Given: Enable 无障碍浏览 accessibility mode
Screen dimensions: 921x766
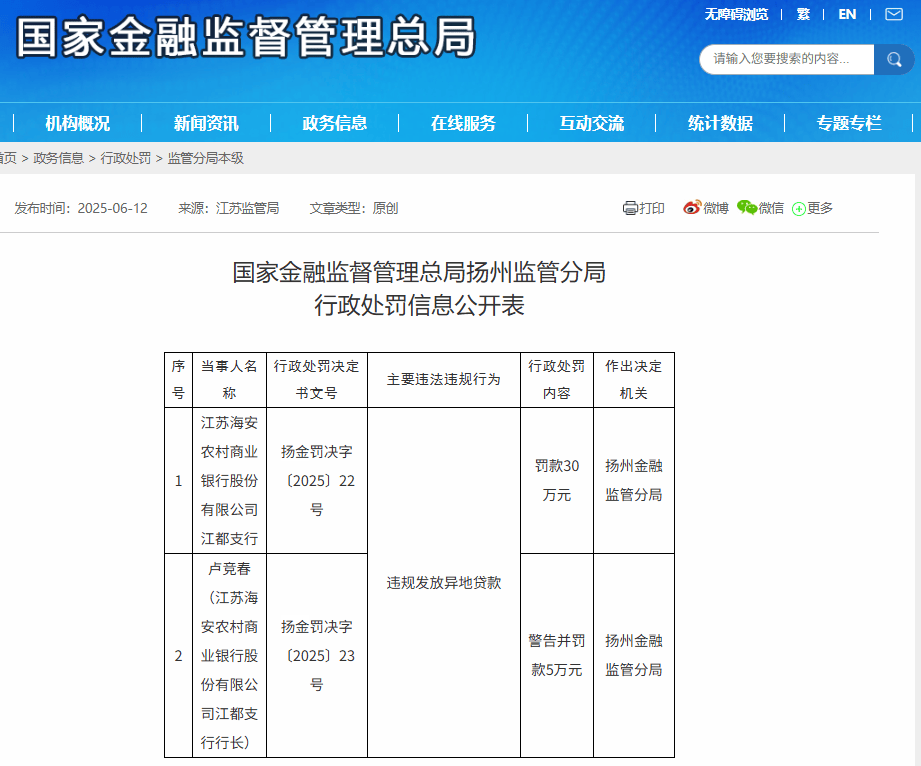Looking at the screenshot, I should point(737,14).
